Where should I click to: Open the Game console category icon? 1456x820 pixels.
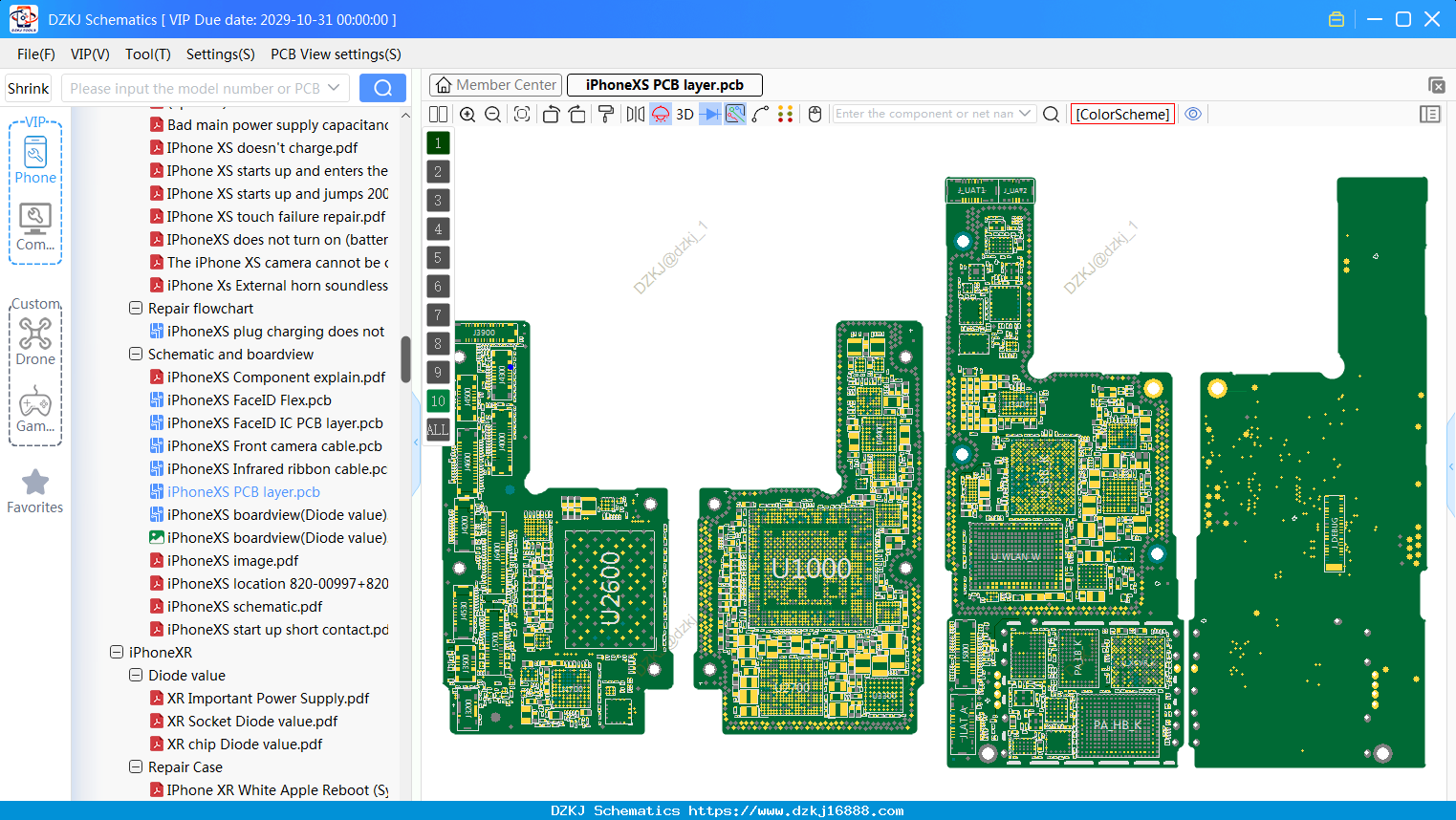point(35,409)
